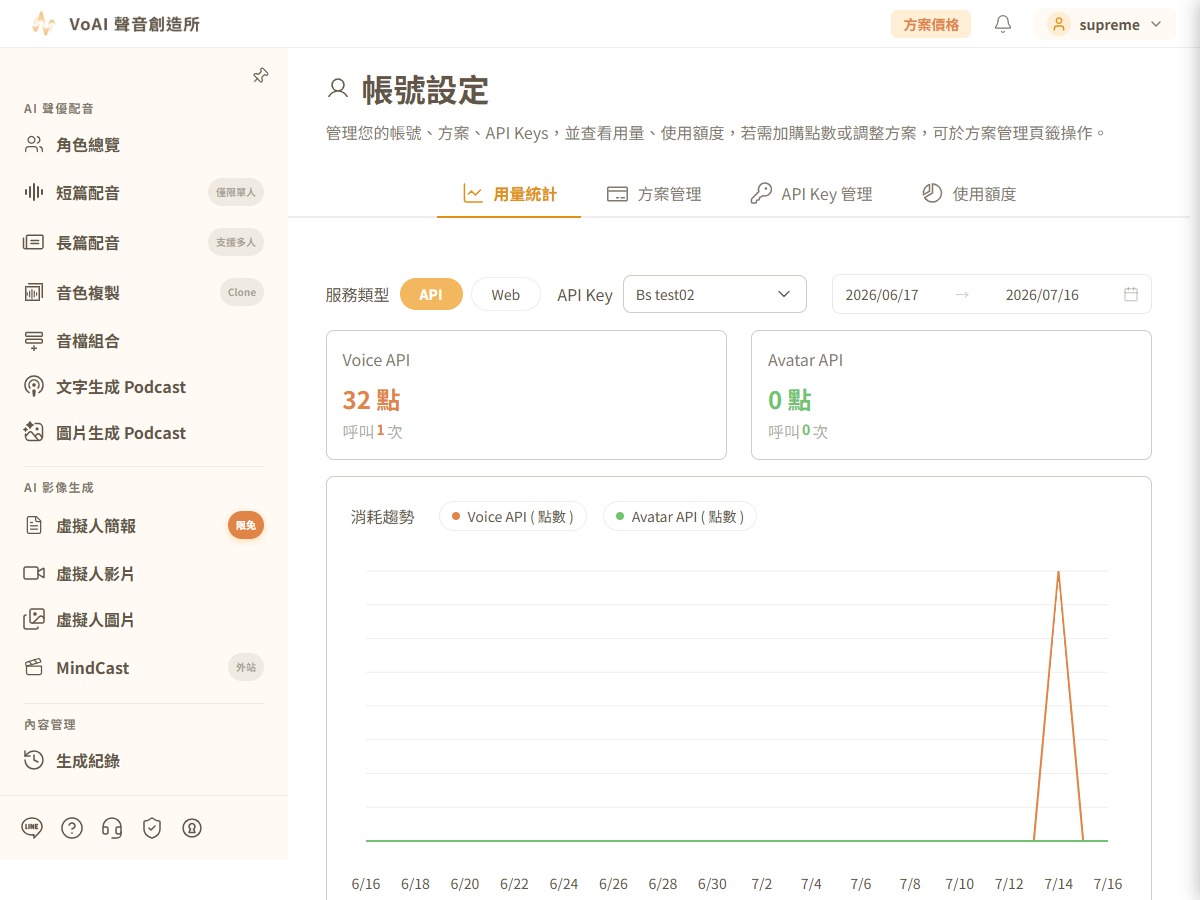Click the 虛擬人圖片 image icon

coord(34,619)
